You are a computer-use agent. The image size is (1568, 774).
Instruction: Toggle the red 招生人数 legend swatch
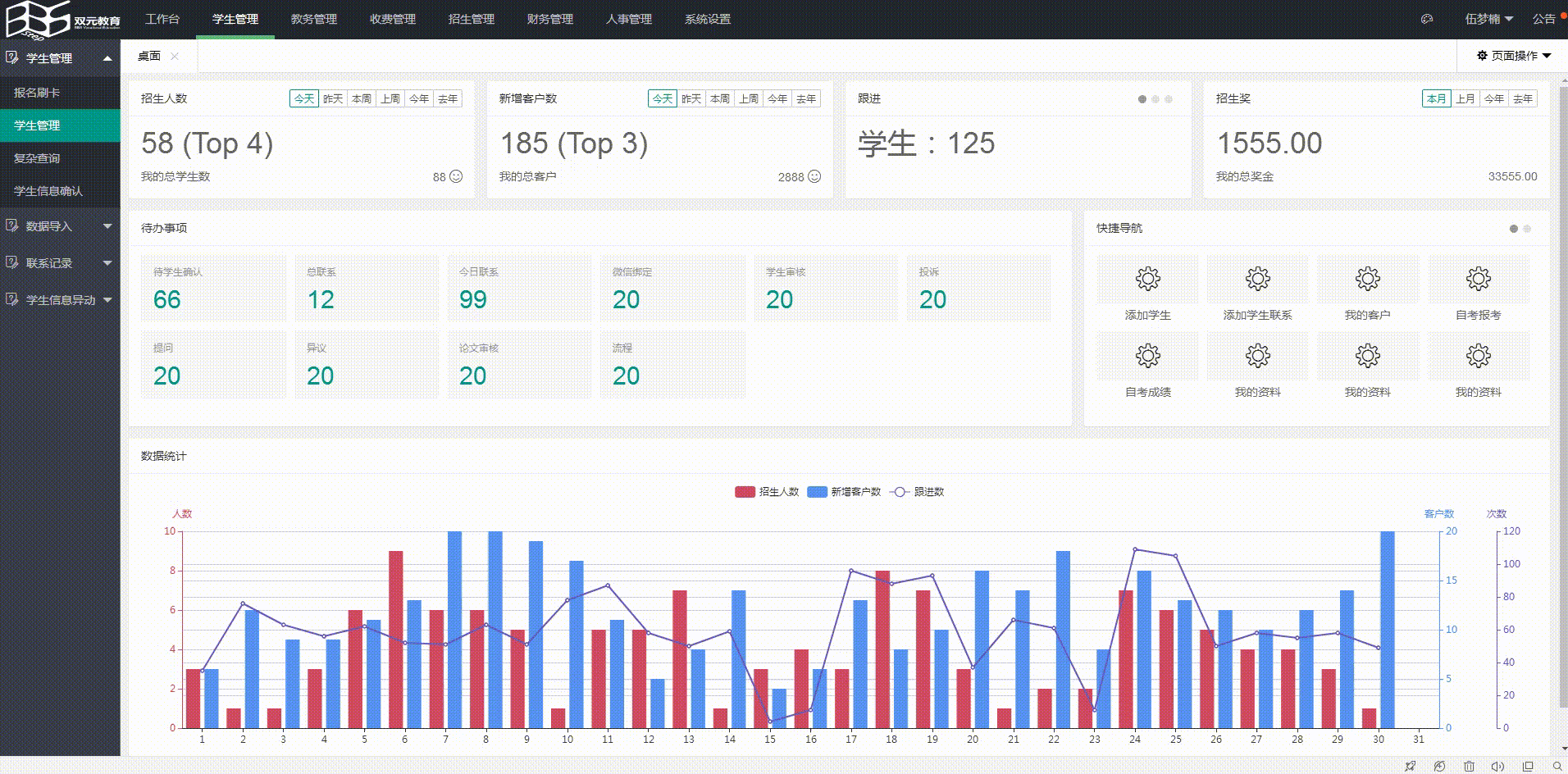coord(745,492)
